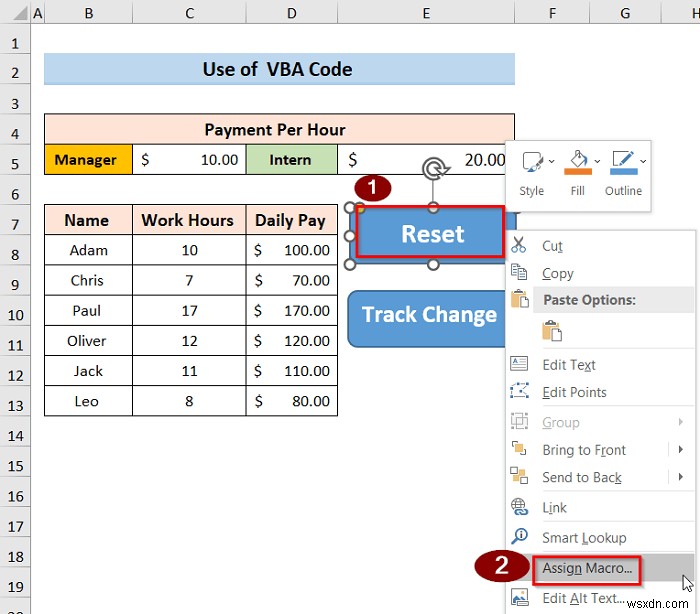This screenshot has height=614, width=700.
Task: Expand the Bring to Front submenu arrow
Action: pyautogui.click(x=680, y=449)
